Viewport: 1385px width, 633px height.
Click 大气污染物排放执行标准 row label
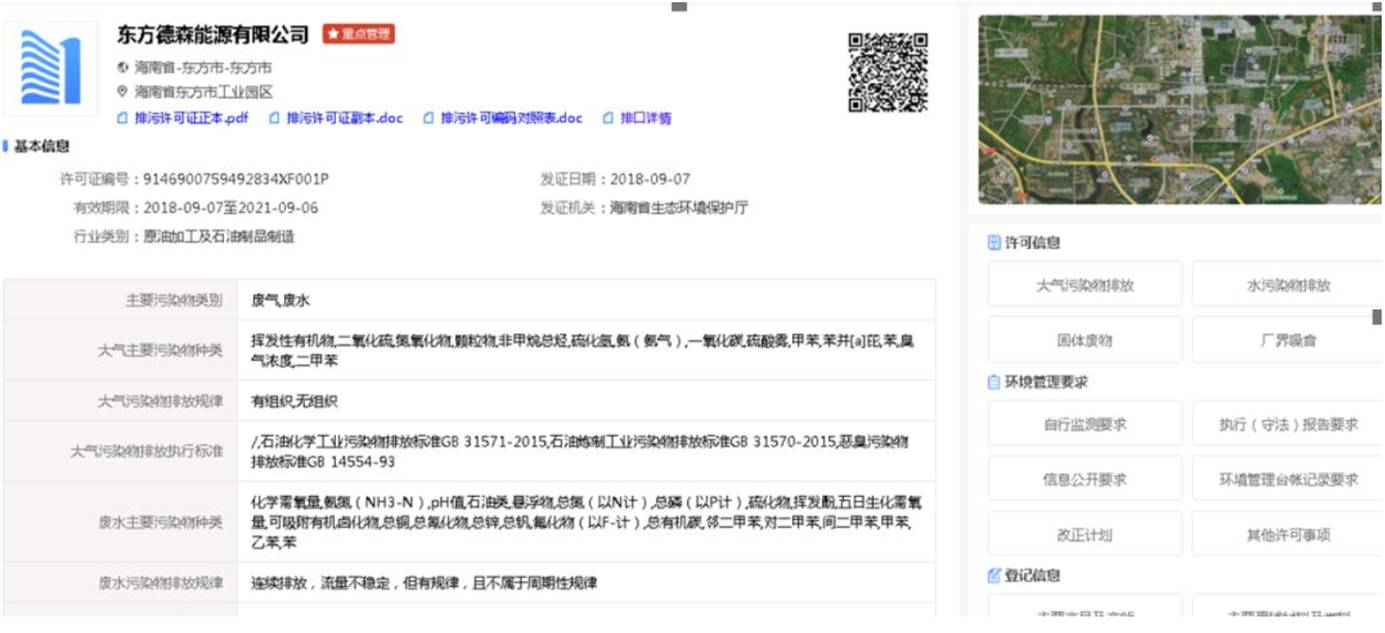pyautogui.click(x=146, y=451)
